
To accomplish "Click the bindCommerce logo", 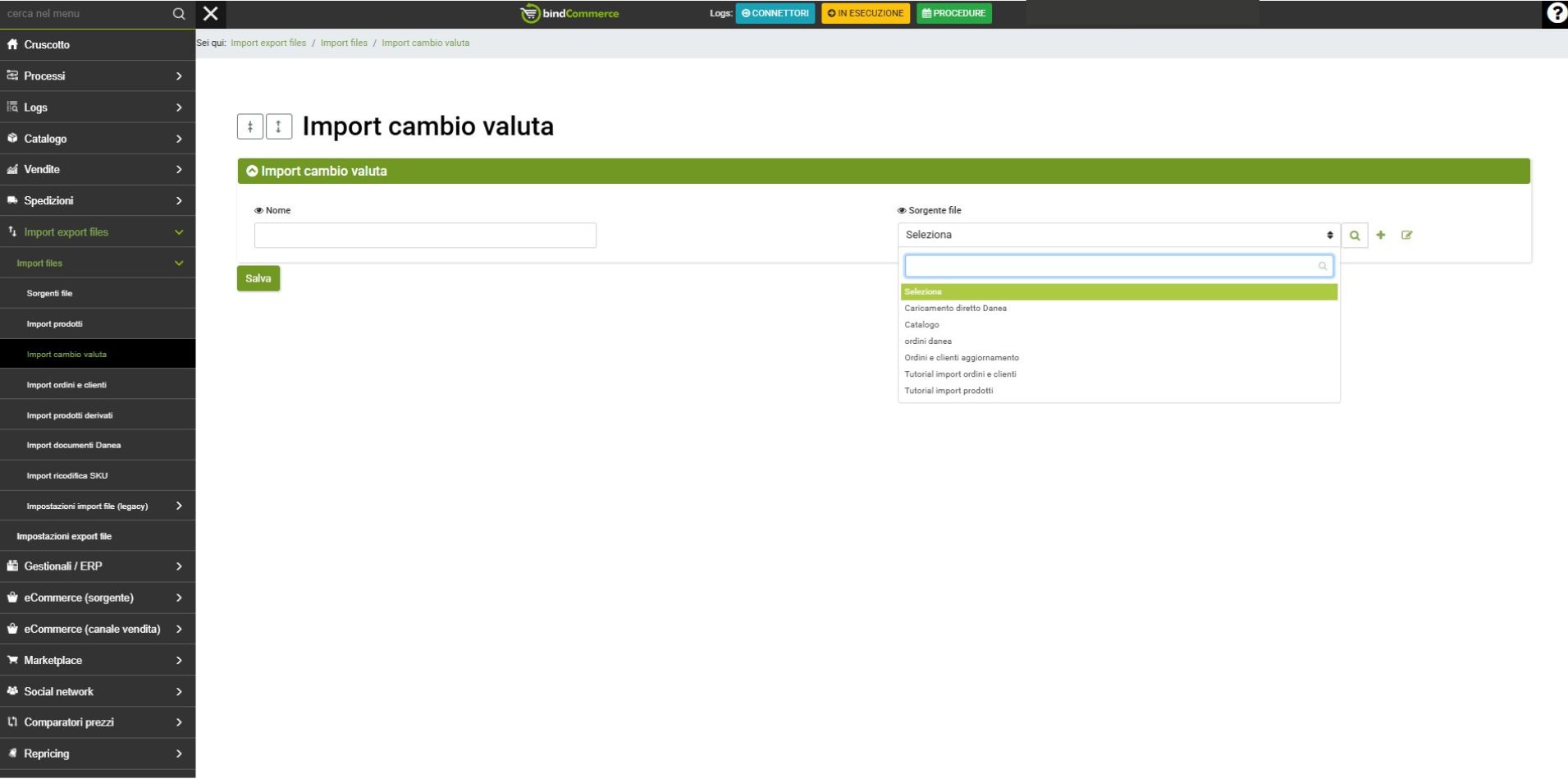I will [x=570, y=13].
